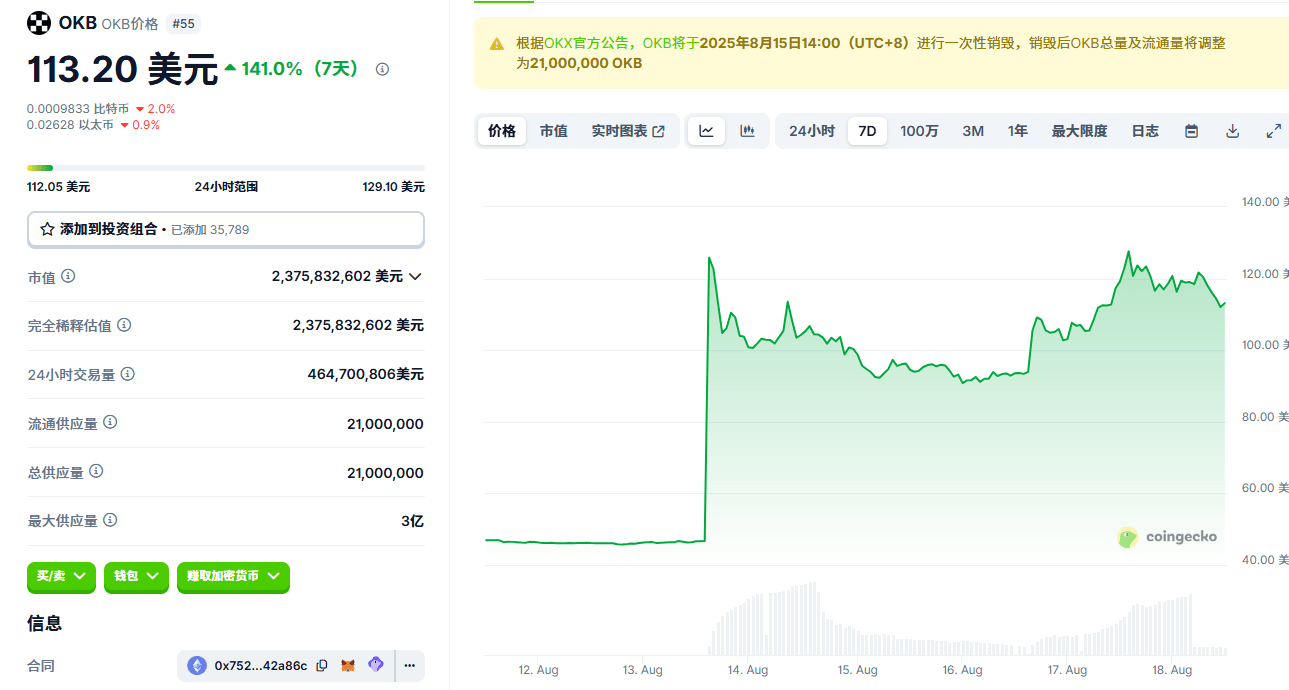1289x690 pixels.
Task: Show info tooltip for 最大供应量
Action: click(110, 520)
